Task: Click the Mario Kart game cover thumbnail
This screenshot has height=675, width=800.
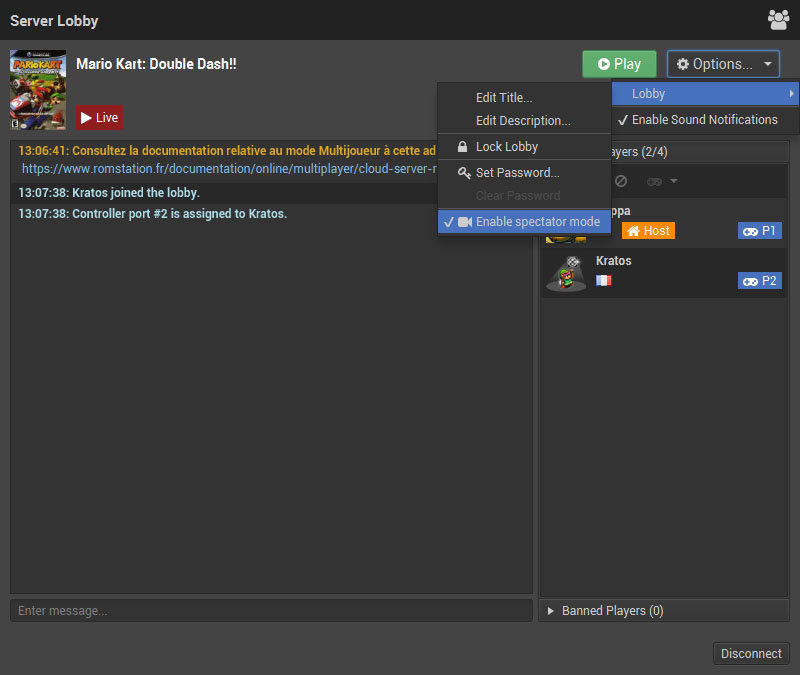Action: 38,90
